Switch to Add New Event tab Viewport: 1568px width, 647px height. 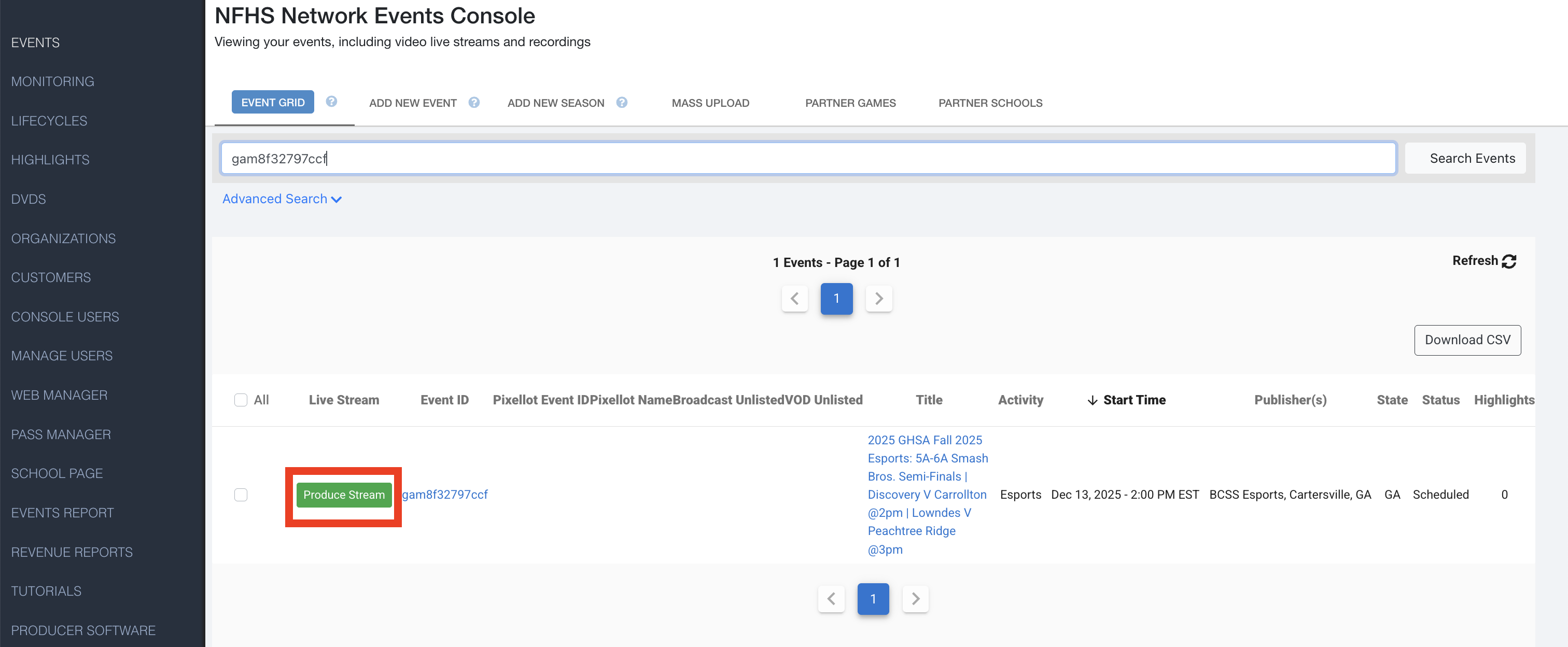413,103
